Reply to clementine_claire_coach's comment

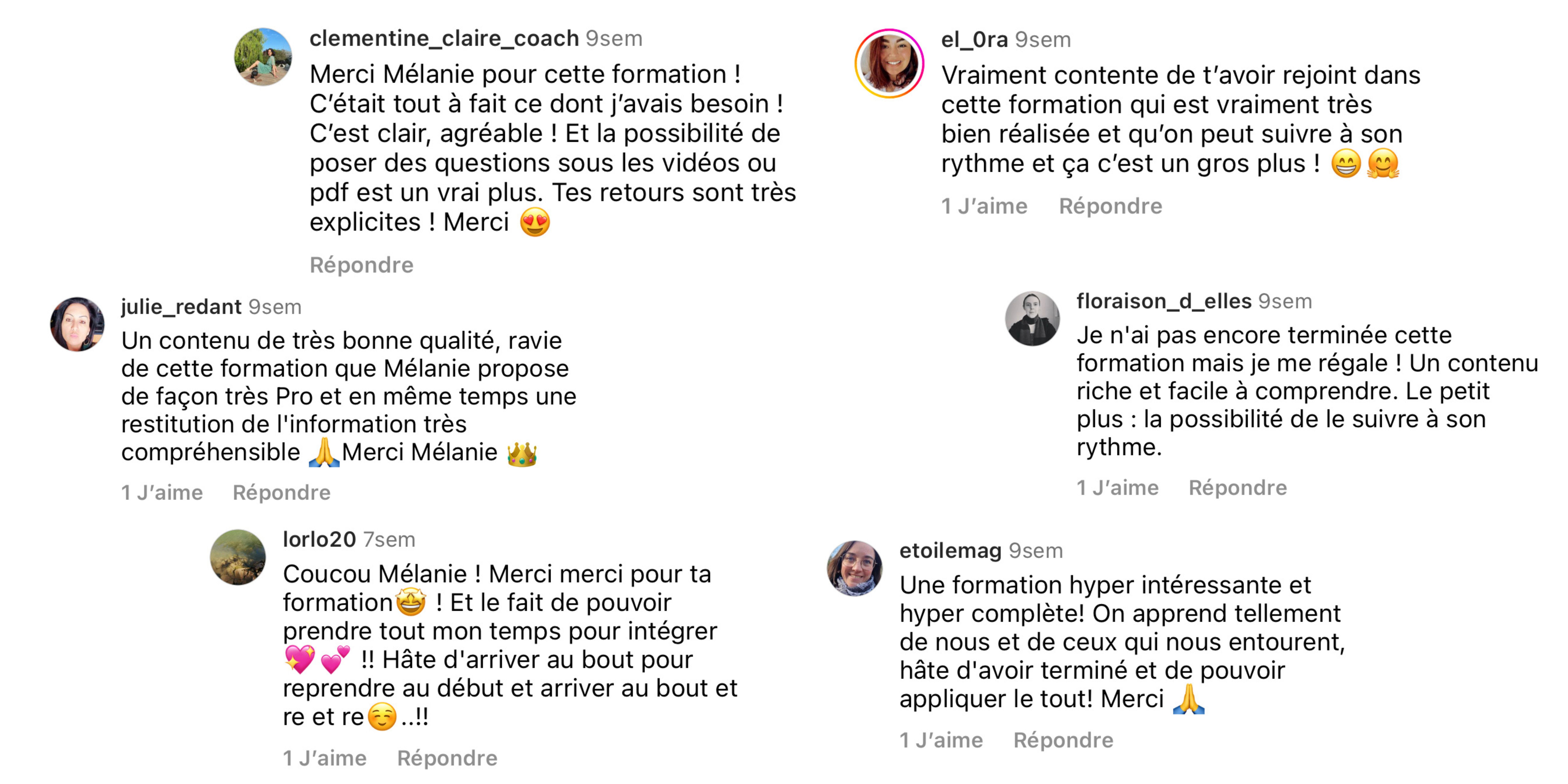point(362,265)
